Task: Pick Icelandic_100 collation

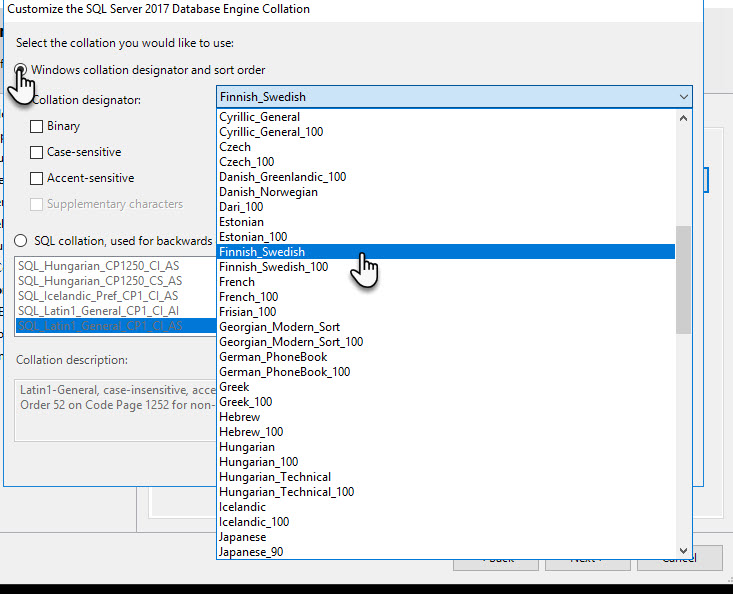Action: tap(446, 522)
